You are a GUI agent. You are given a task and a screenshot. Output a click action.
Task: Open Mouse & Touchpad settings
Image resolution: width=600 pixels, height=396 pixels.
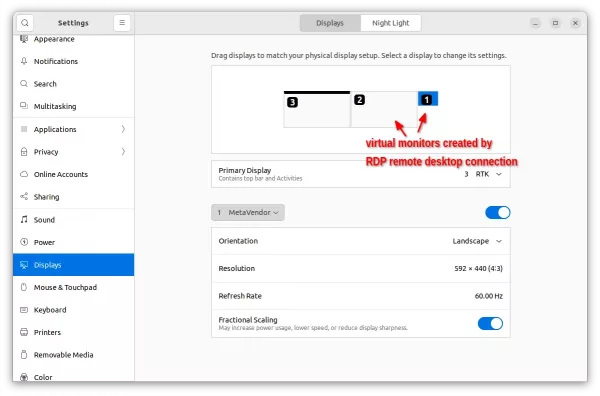tap(73, 287)
